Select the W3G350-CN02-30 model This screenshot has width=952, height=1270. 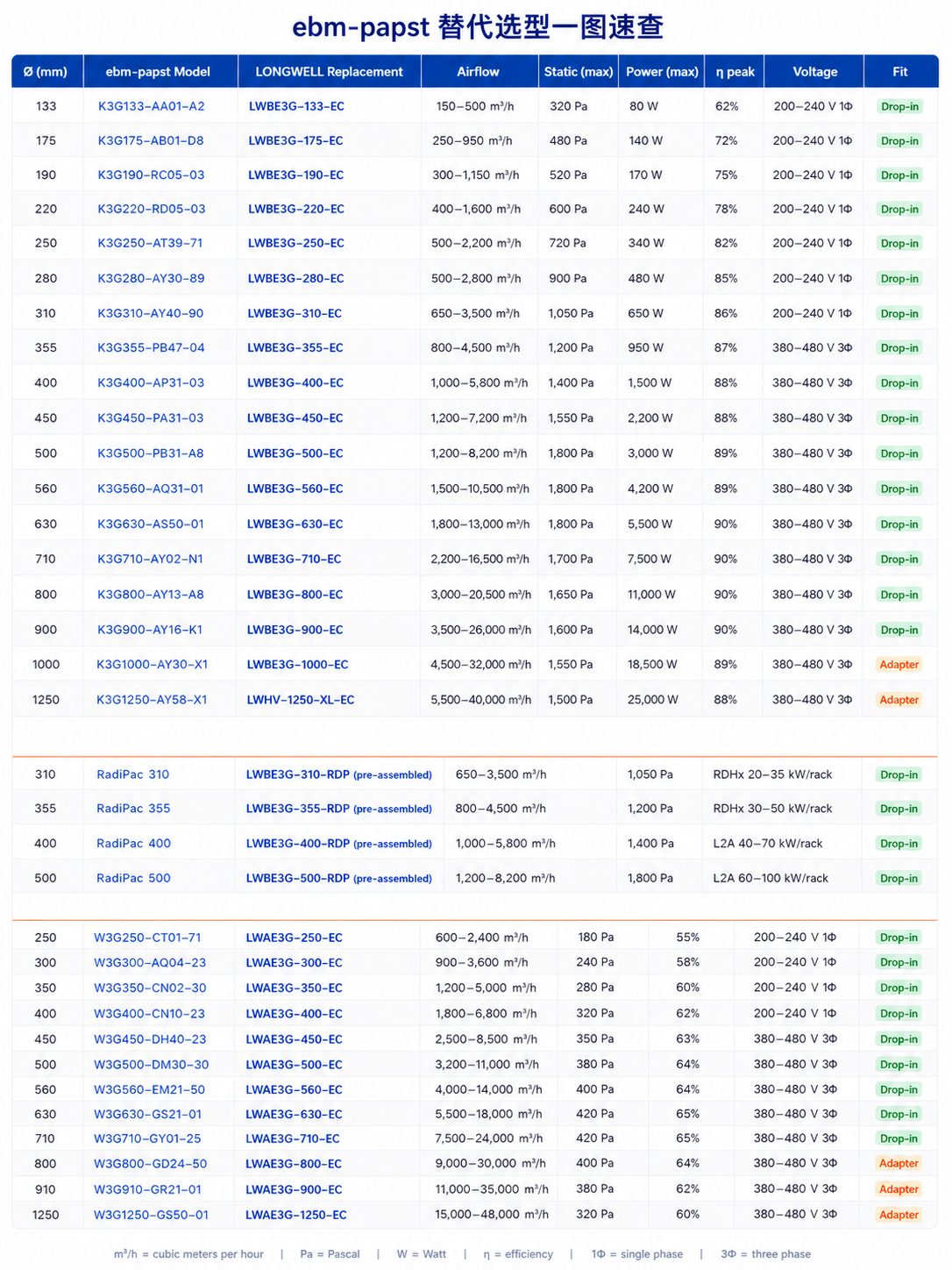(151, 988)
